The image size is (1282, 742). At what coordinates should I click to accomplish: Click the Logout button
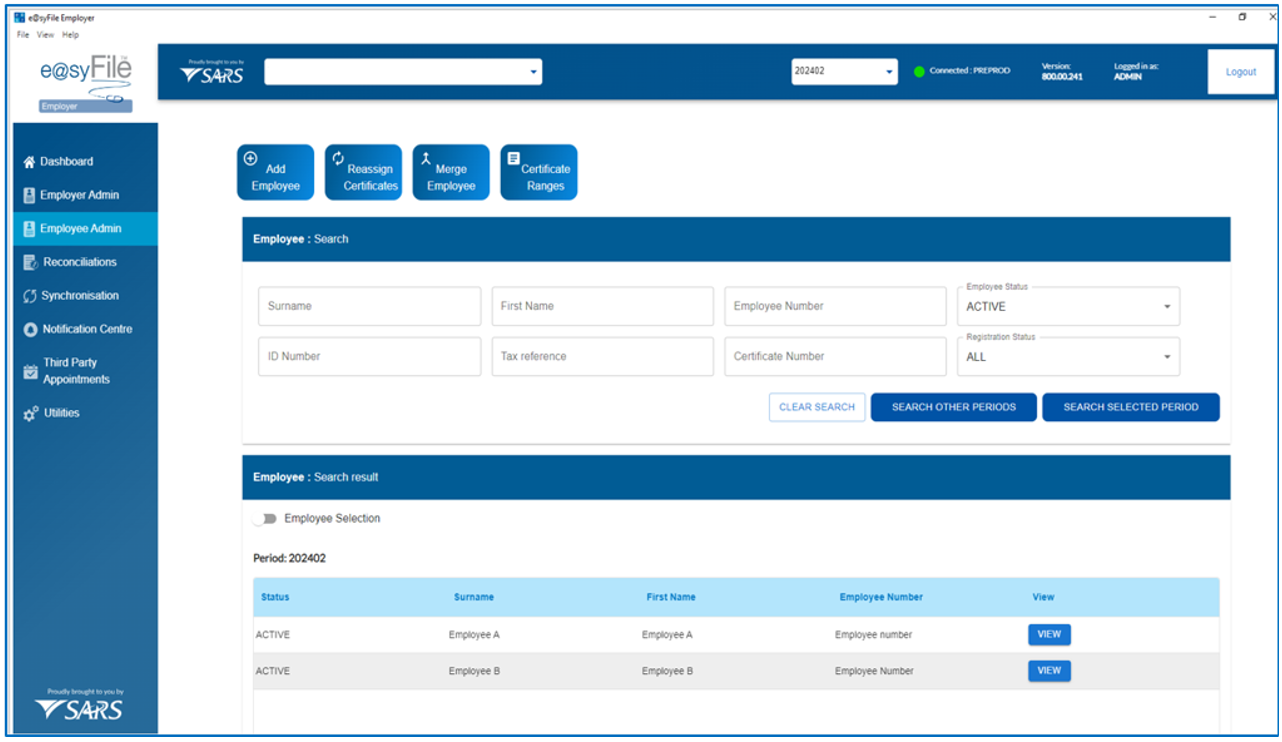click(x=1240, y=72)
